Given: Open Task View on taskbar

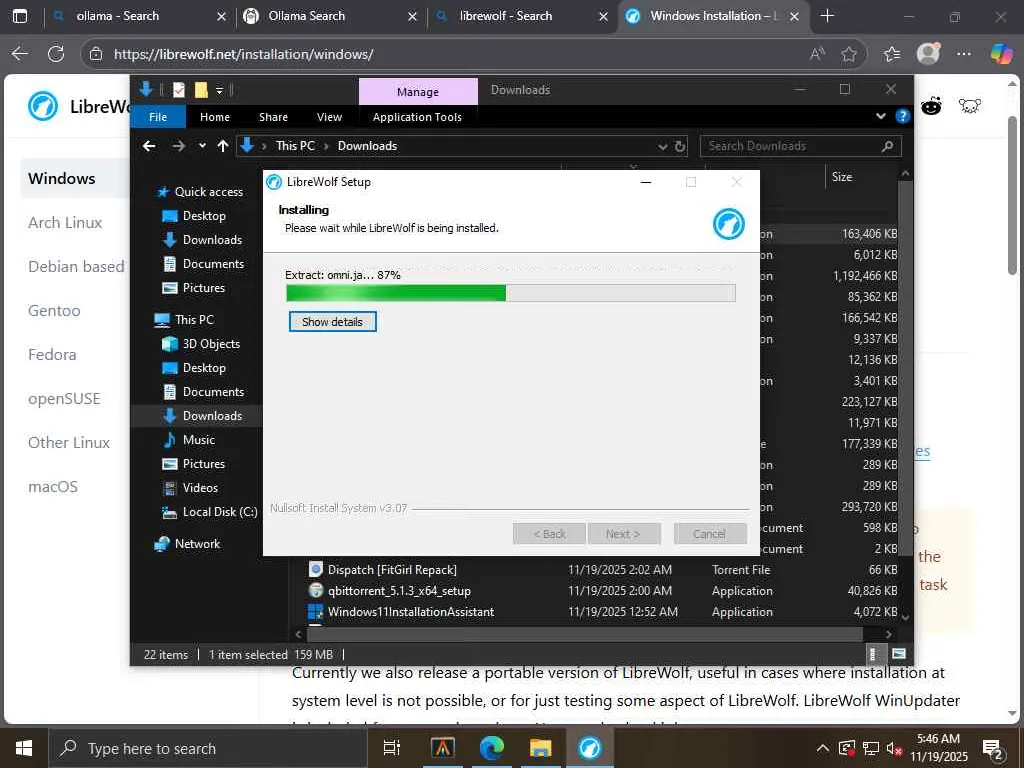Looking at the screenshot, I should [x=392, y=748].
